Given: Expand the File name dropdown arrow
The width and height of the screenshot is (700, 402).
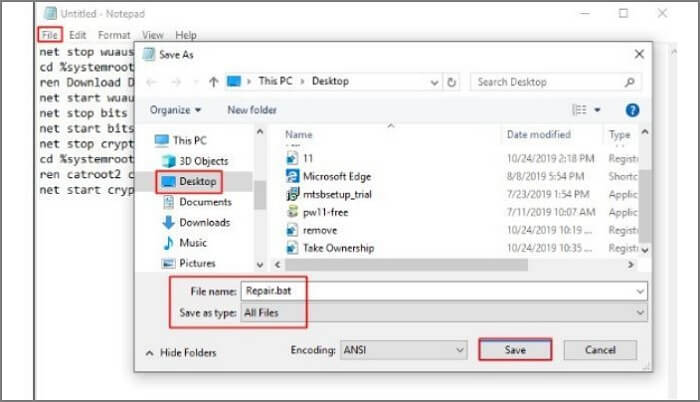Looking at the screenshot, I should 640,292.
